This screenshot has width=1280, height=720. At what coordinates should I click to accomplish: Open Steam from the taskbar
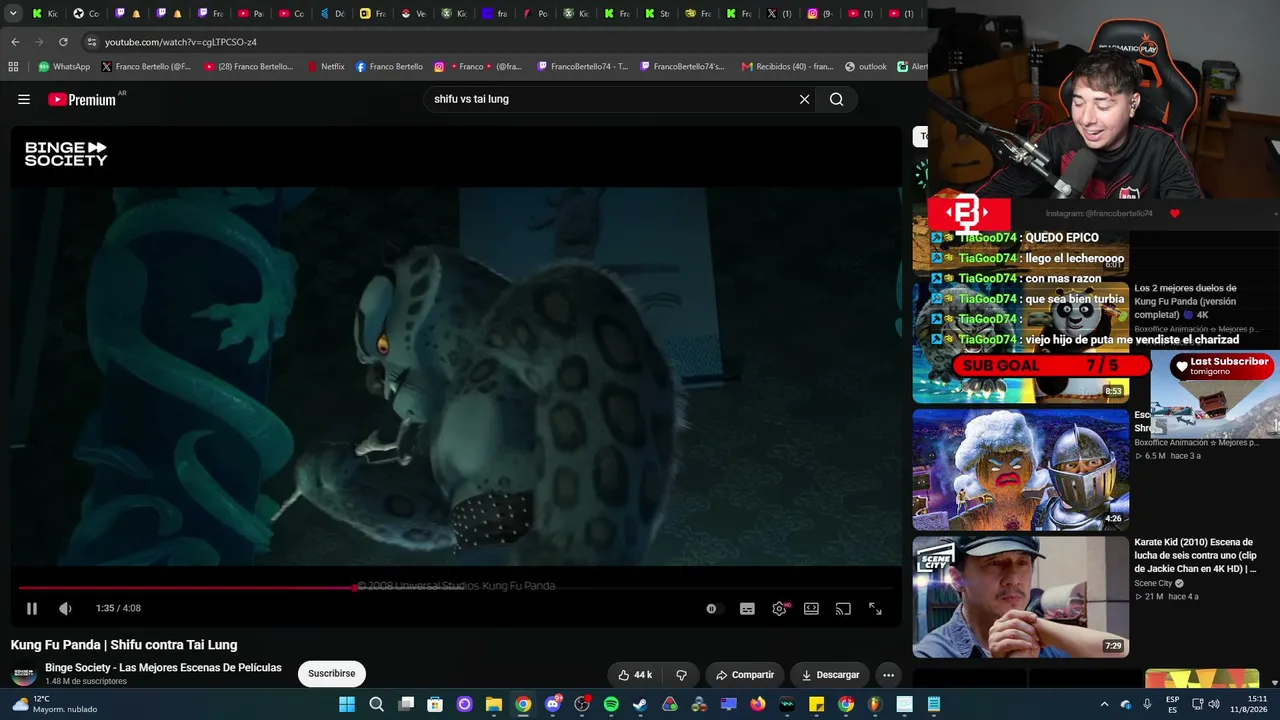[x=640, y=705]
